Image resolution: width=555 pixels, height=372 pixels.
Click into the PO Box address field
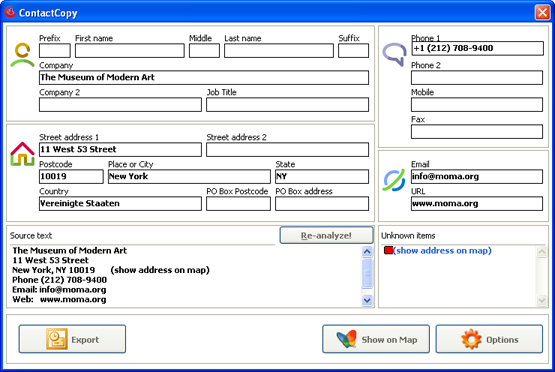pos(322,204)
